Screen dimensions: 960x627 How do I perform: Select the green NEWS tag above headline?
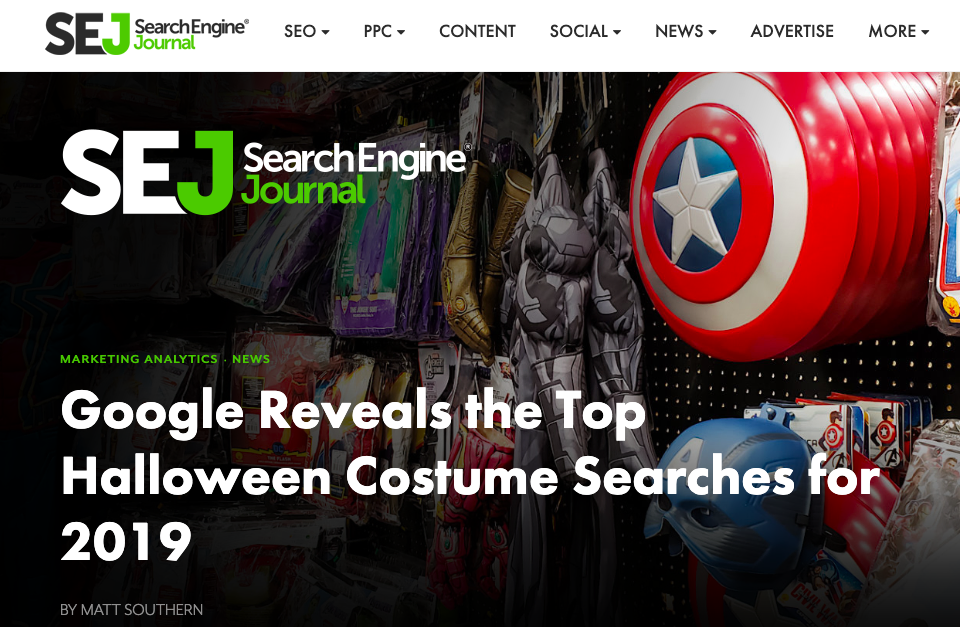251,359
